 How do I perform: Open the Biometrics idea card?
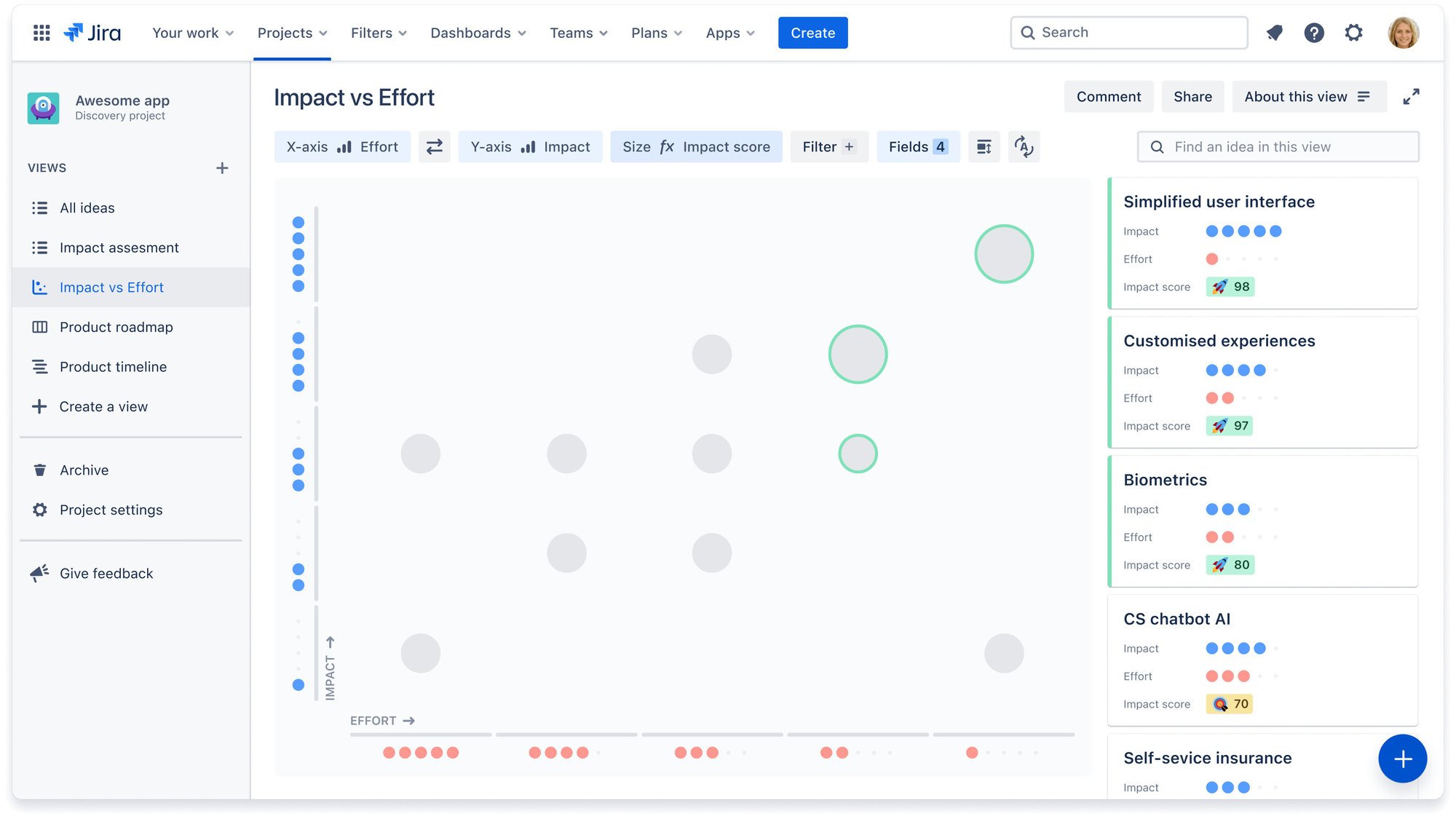click(1262, 521)
